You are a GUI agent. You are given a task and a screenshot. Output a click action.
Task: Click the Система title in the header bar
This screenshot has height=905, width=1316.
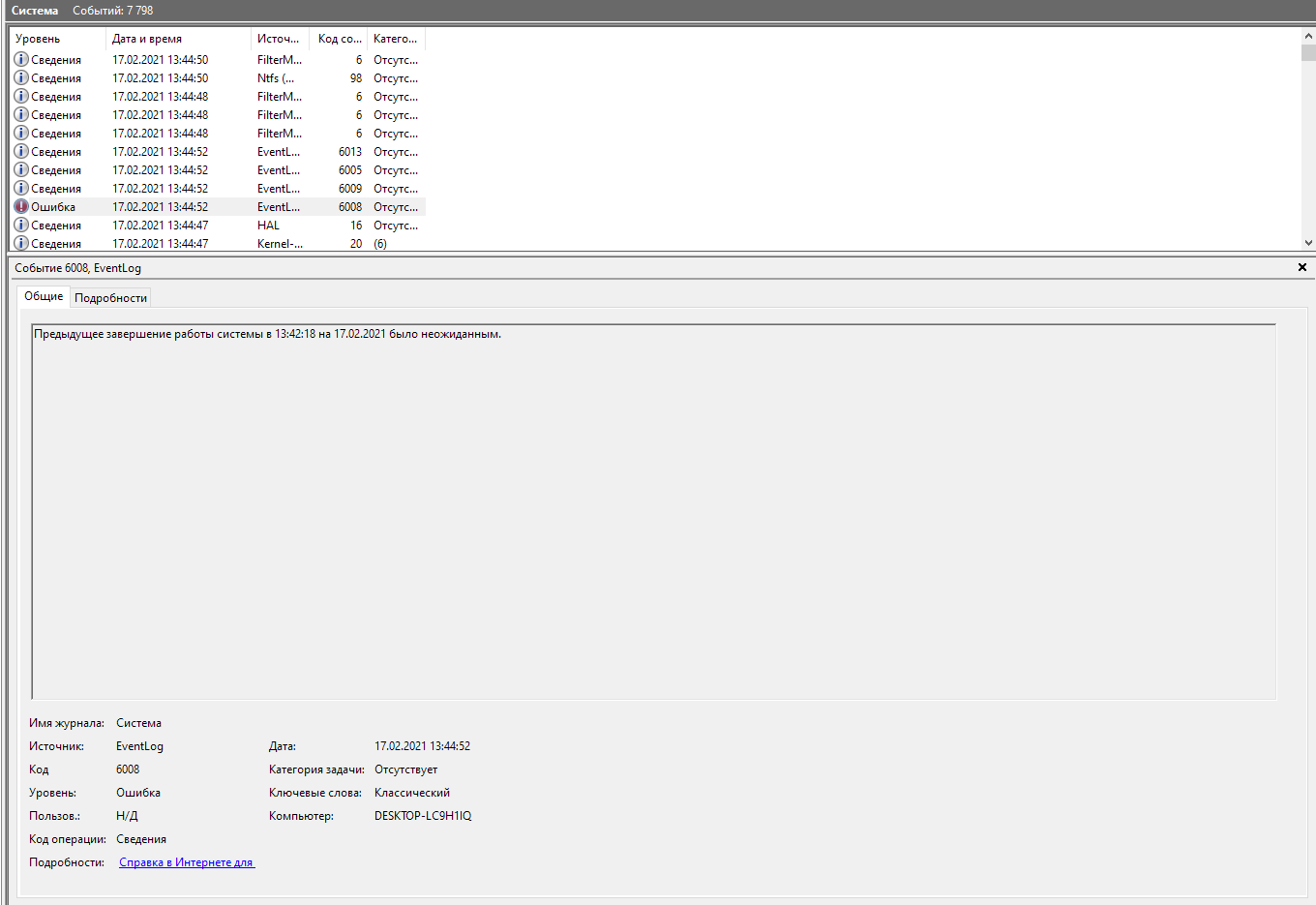click(35, 11)
